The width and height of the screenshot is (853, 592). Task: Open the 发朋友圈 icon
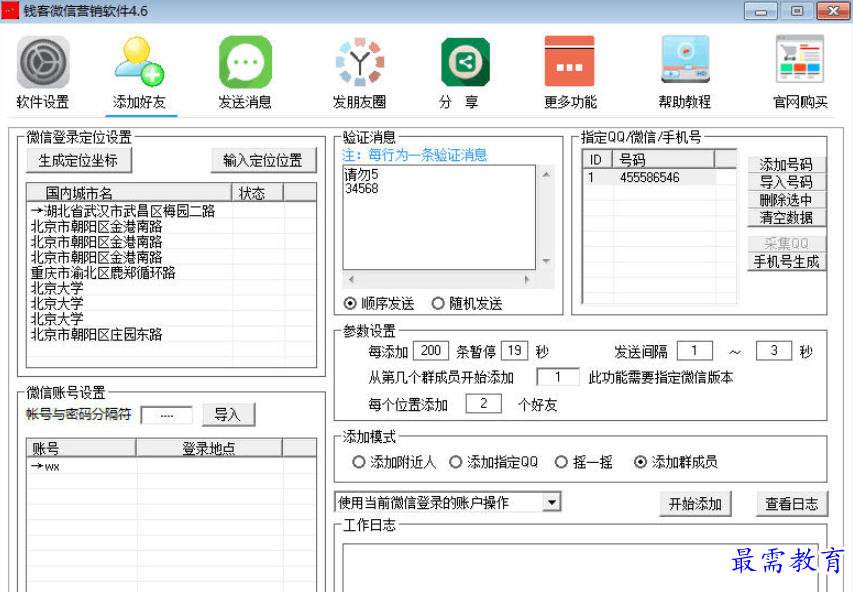360,62
